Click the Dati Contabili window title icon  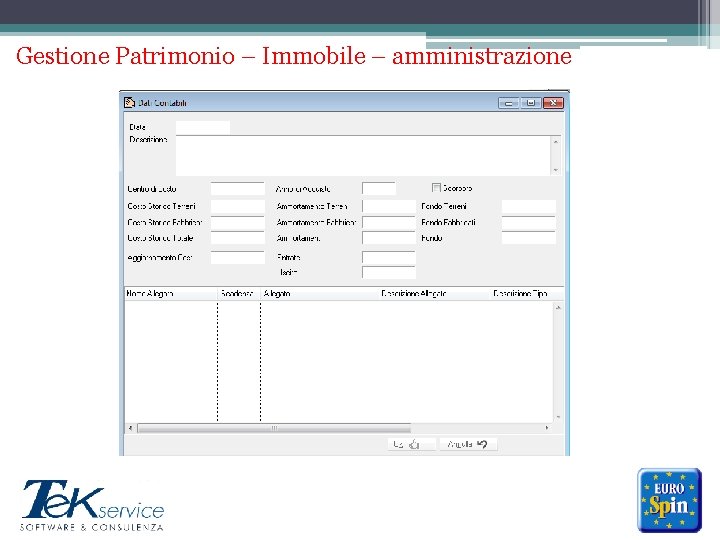pyautogui.click(x=129, y=102)
